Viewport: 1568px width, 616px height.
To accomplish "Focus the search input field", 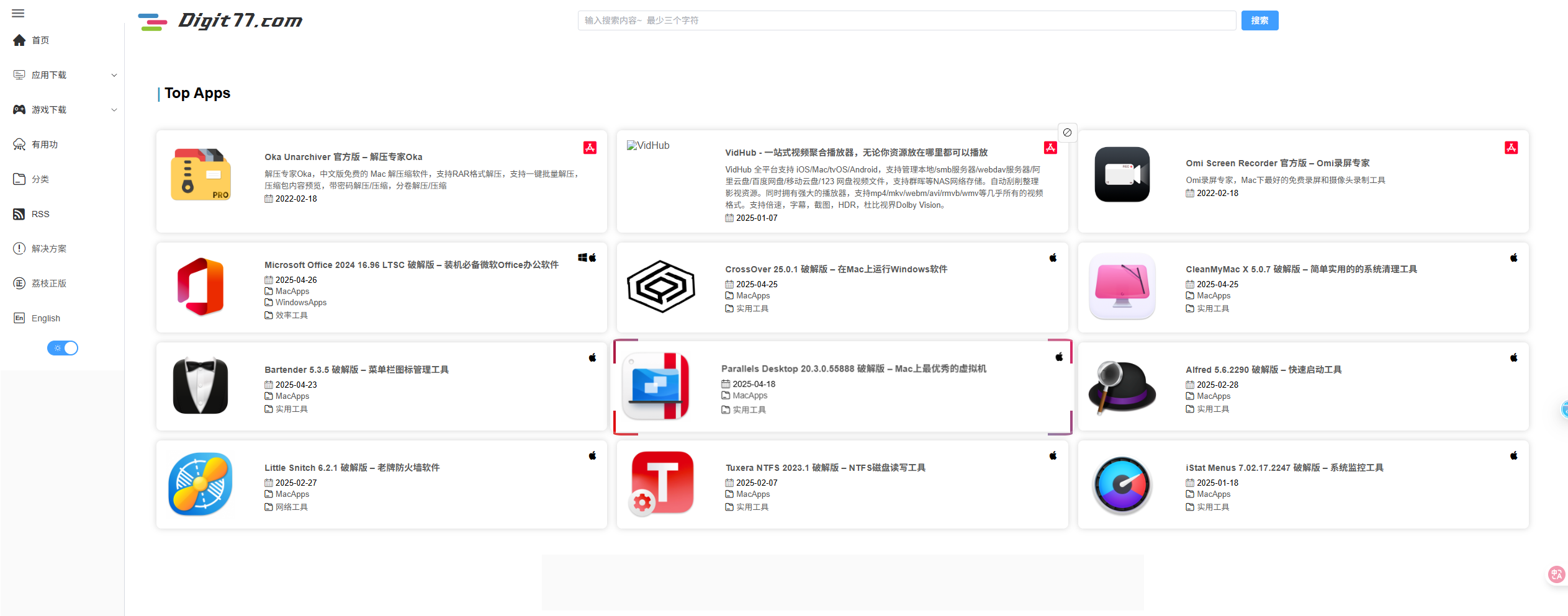I will [906, 20].
